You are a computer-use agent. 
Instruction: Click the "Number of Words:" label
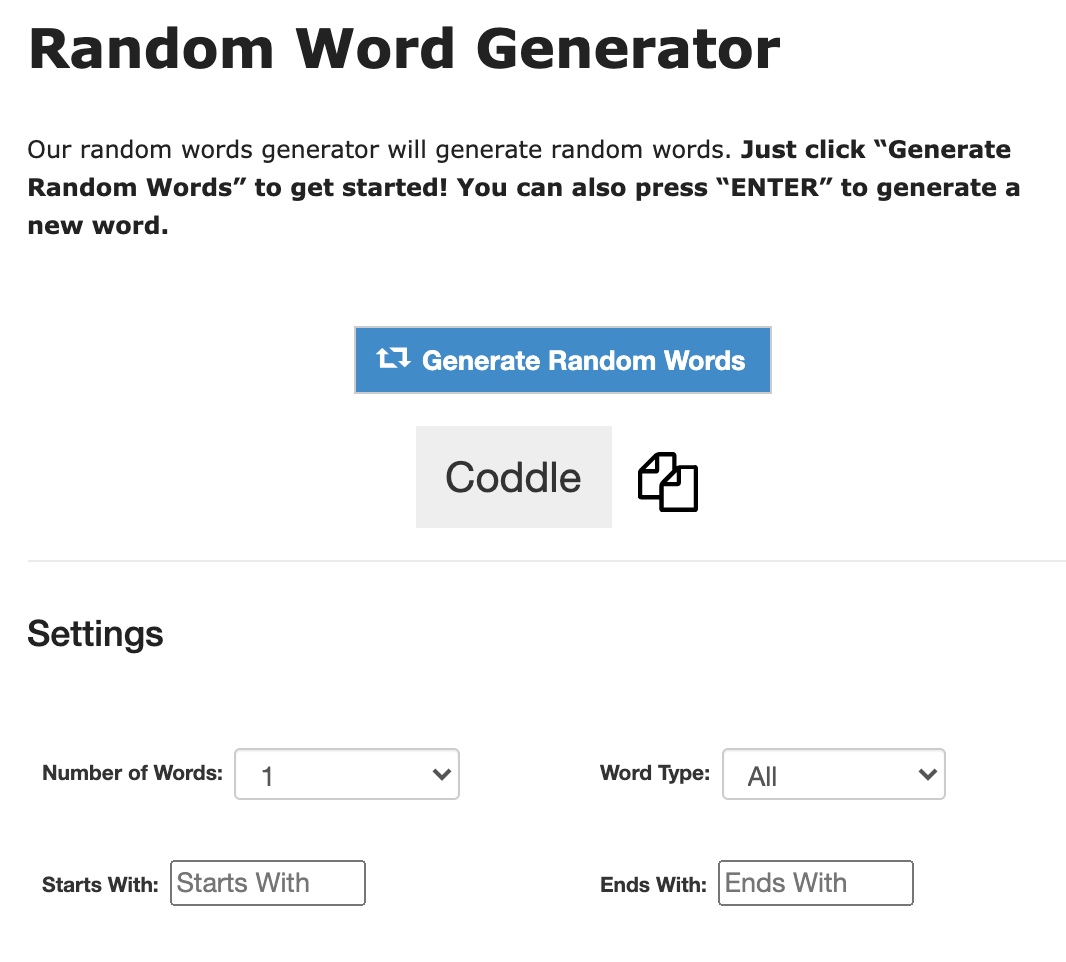pos(132,773)
